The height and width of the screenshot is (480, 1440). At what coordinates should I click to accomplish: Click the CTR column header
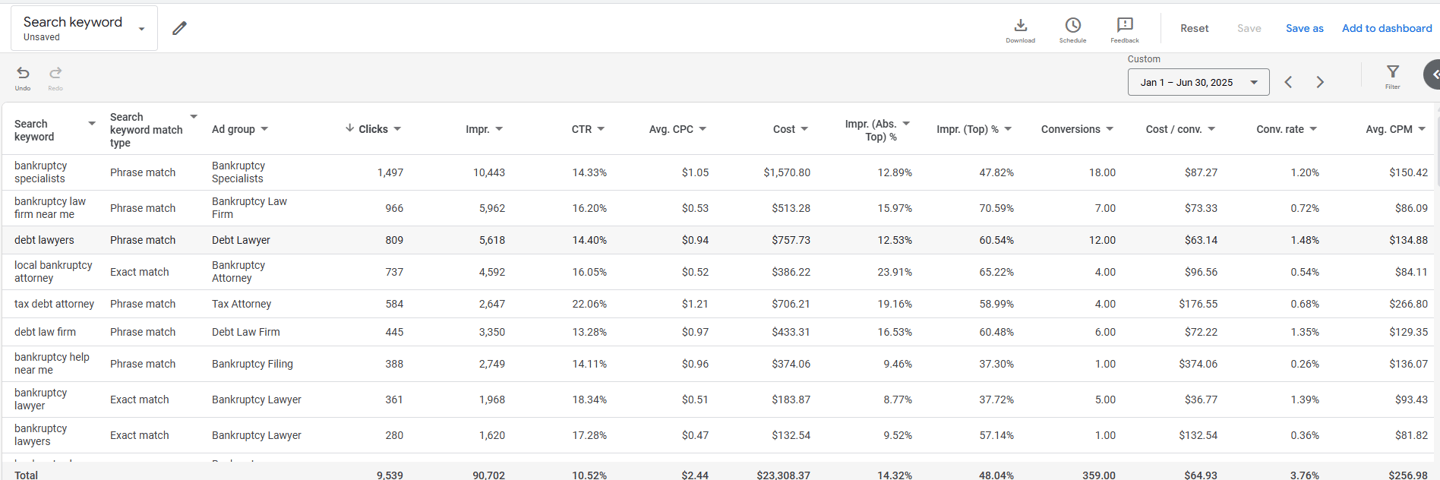point(581,129)
